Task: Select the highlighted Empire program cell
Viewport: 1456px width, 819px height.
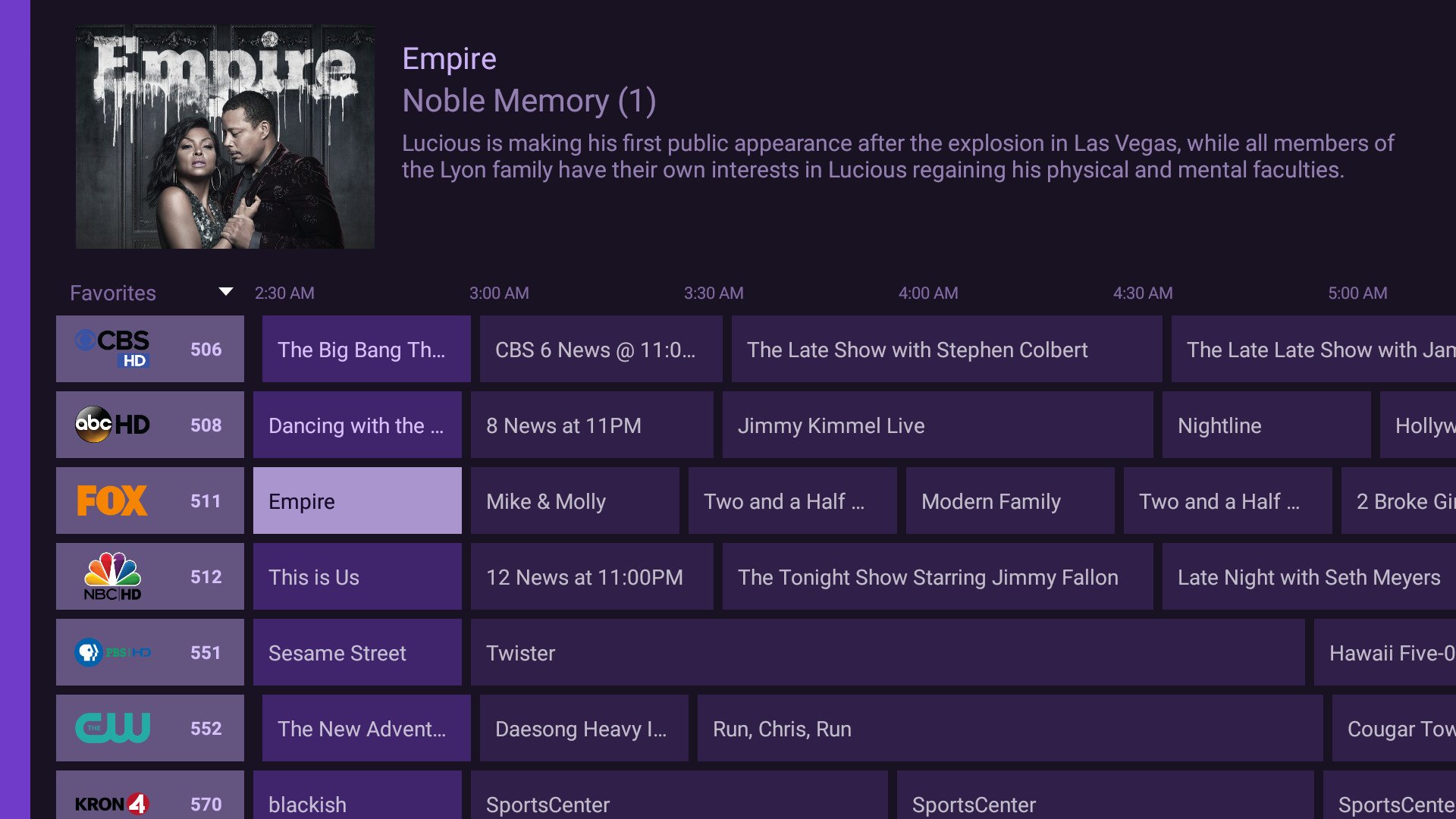Action: [357, 501]
